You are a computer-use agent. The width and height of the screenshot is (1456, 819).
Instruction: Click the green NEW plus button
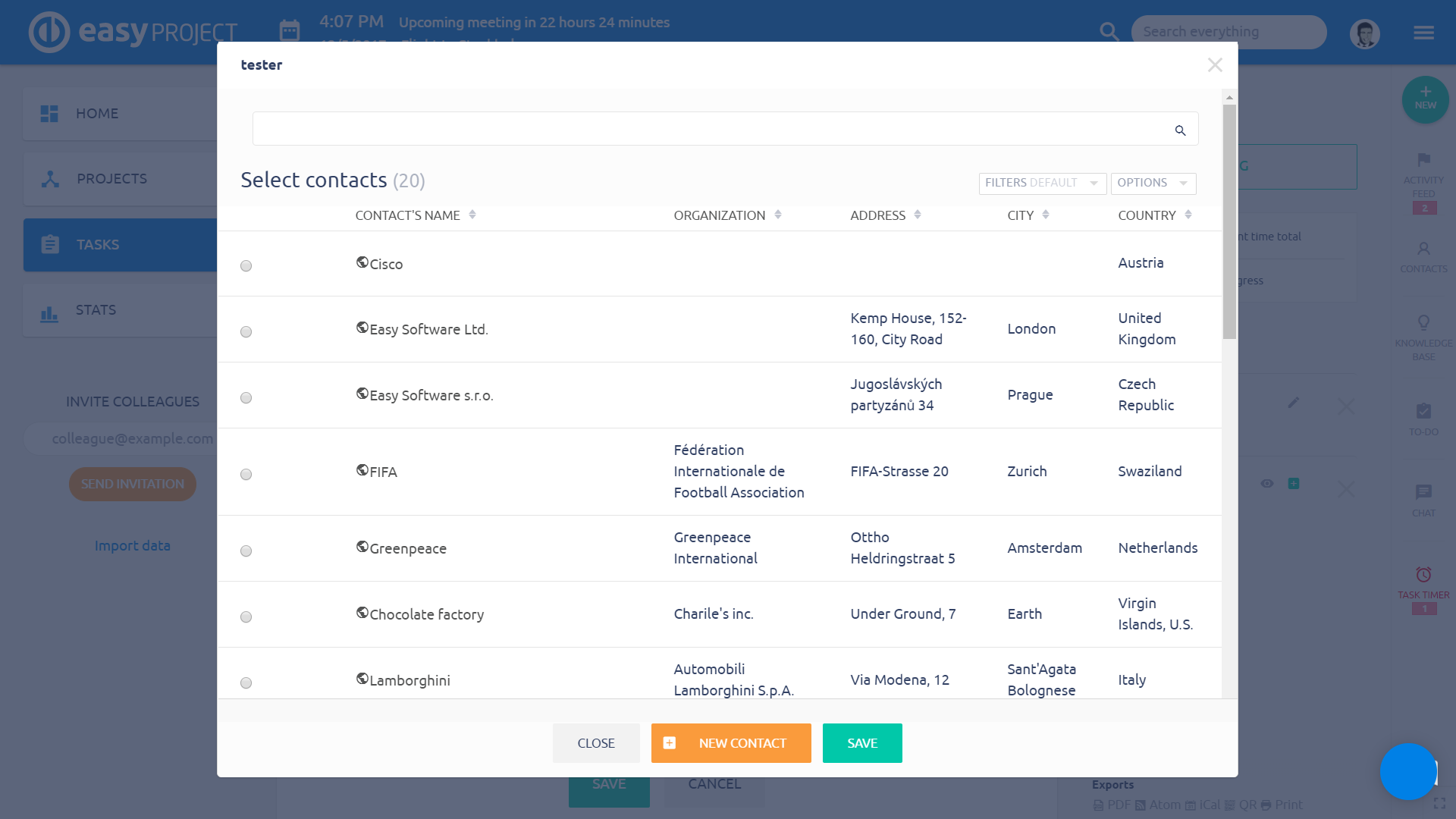[x=1425, y=99]
